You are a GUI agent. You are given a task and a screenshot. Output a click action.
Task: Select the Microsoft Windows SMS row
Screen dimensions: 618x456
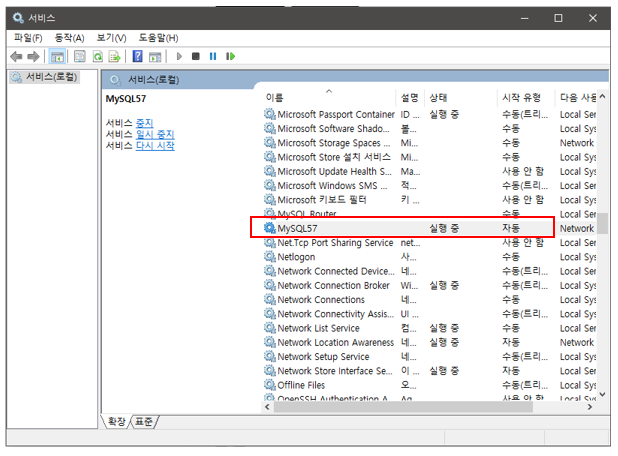430,186
